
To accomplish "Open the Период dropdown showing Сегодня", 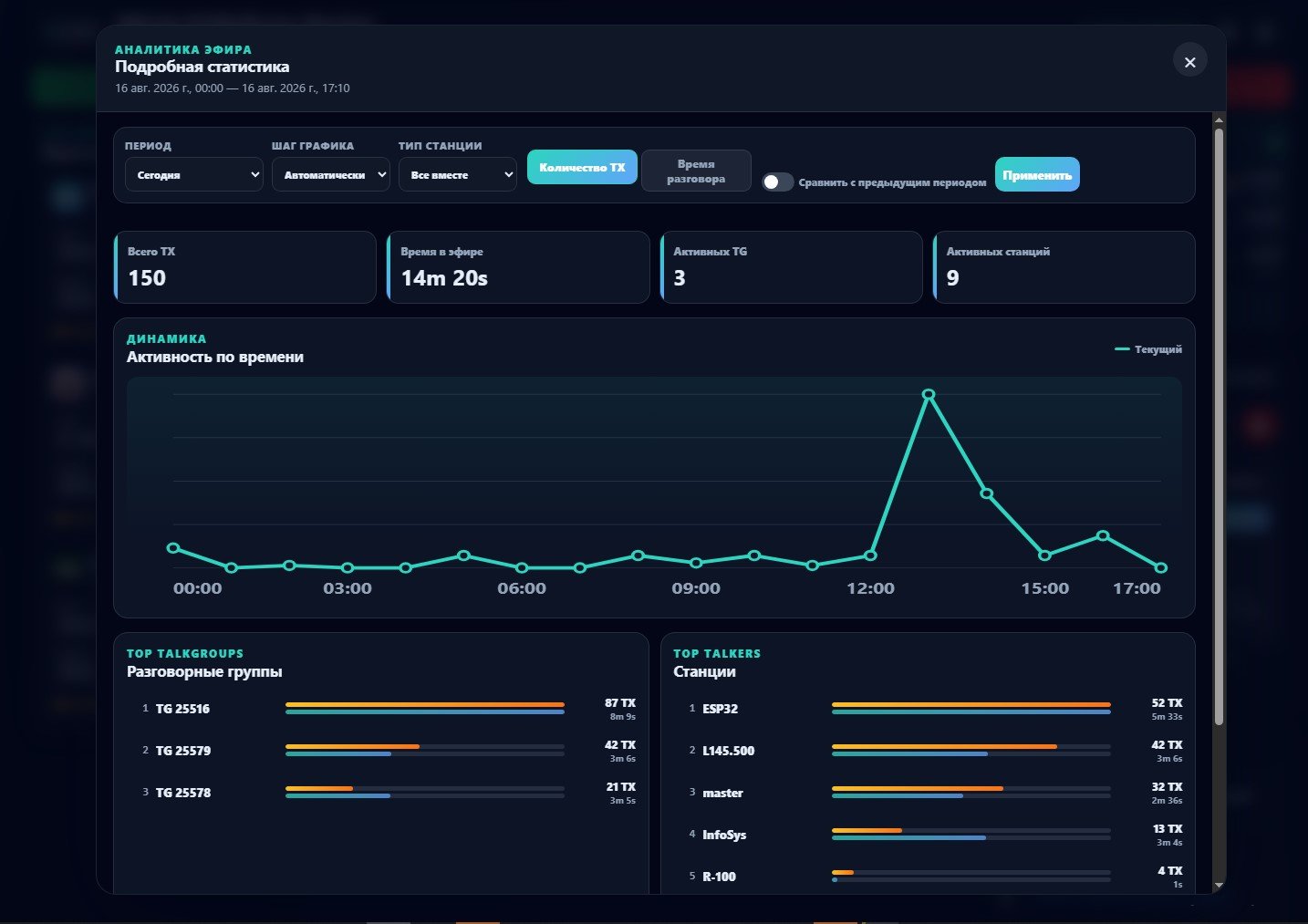I will pos(194,174).
